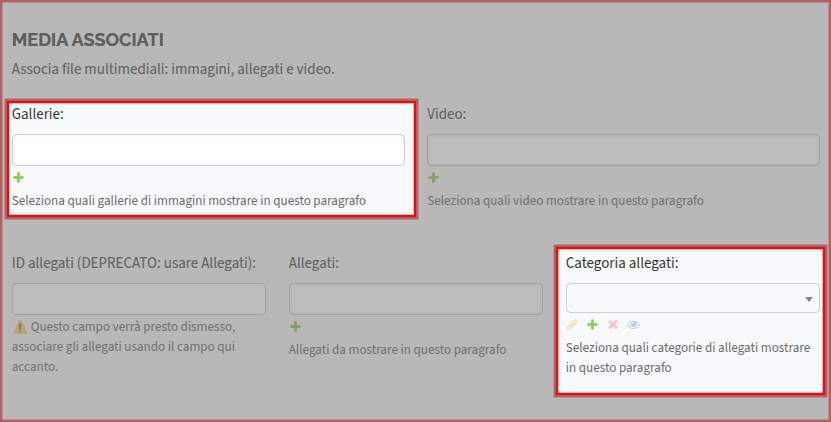
Task: Select the 'Gallerie:' label
Action: pyautogui.click(x=38, y=113)
